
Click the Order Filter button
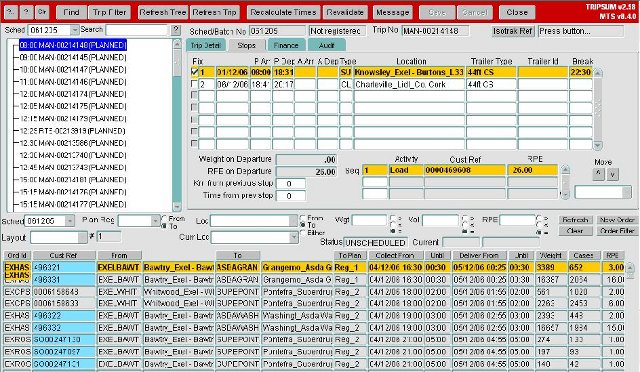617,231
